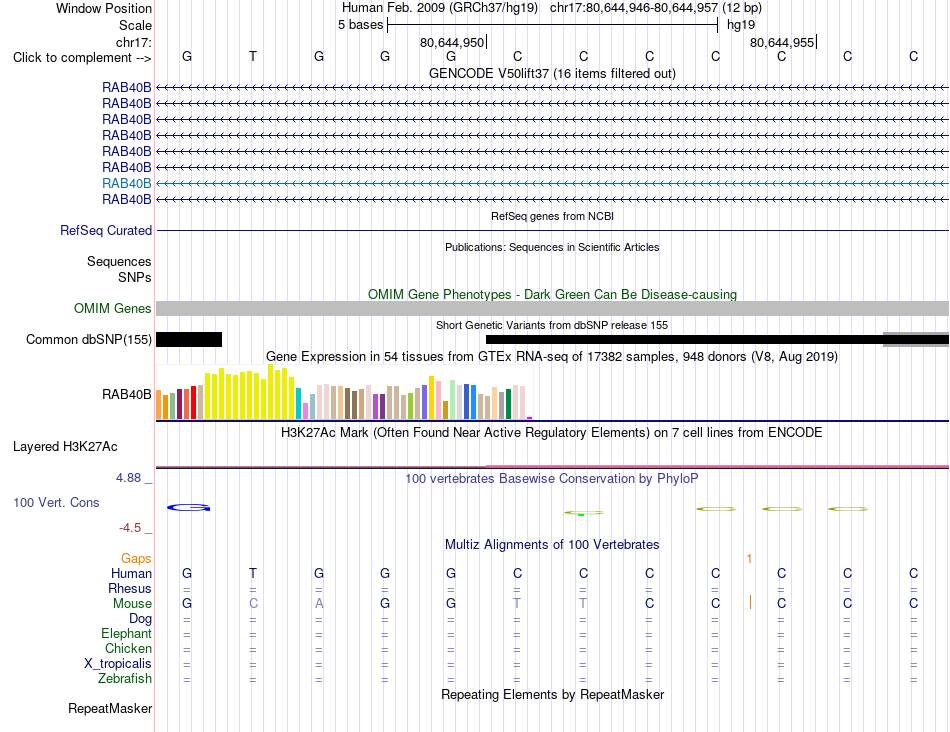Click the T base in the Human alignment row
Viewport: 950px width, 732px height.
[x=253, y=573]
